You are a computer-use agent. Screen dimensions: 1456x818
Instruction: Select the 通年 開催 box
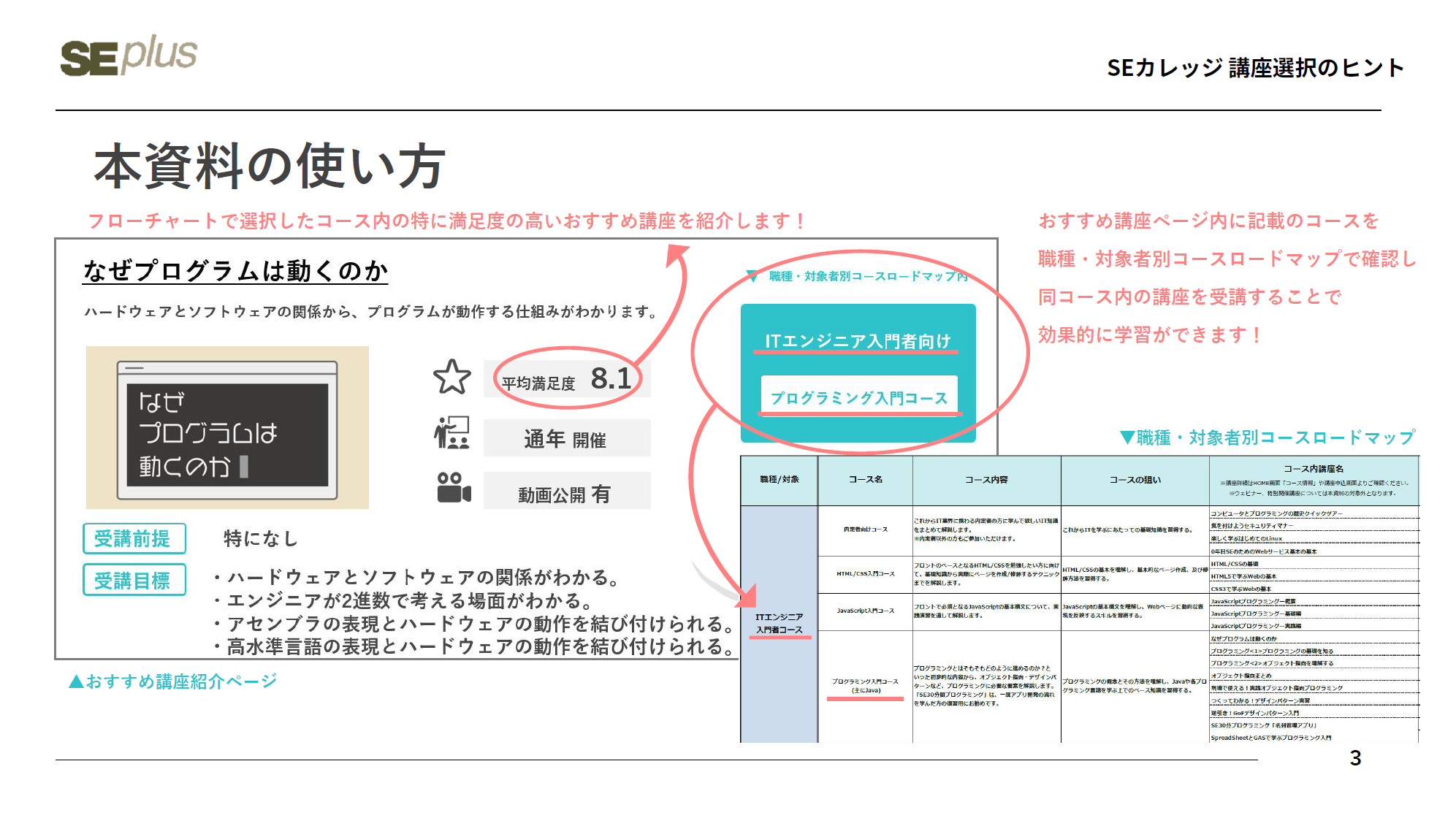(x=567, y=438)
